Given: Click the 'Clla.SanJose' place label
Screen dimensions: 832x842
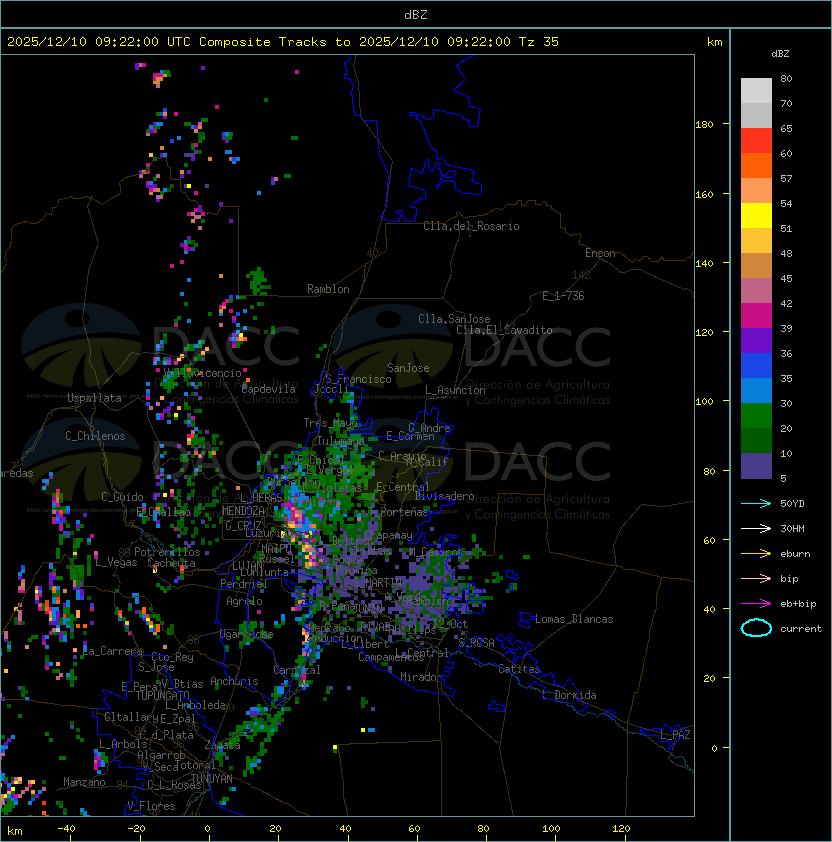Looking at the screenshot, I should point(454,319).
